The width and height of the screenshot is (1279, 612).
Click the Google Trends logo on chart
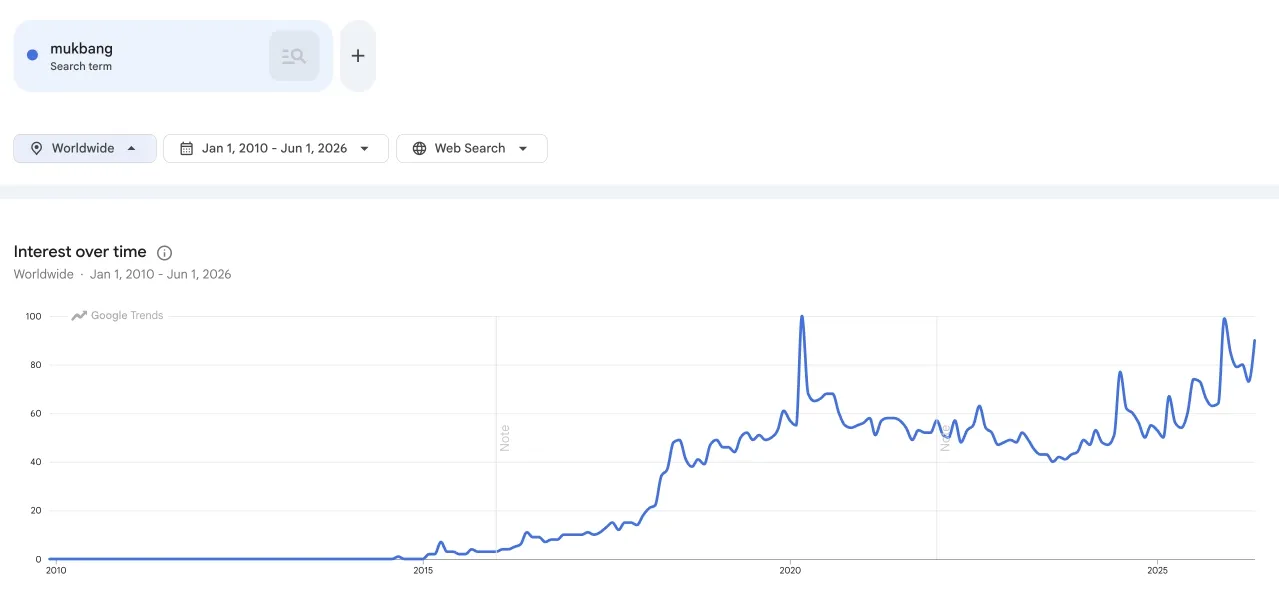tap(117, 316)
